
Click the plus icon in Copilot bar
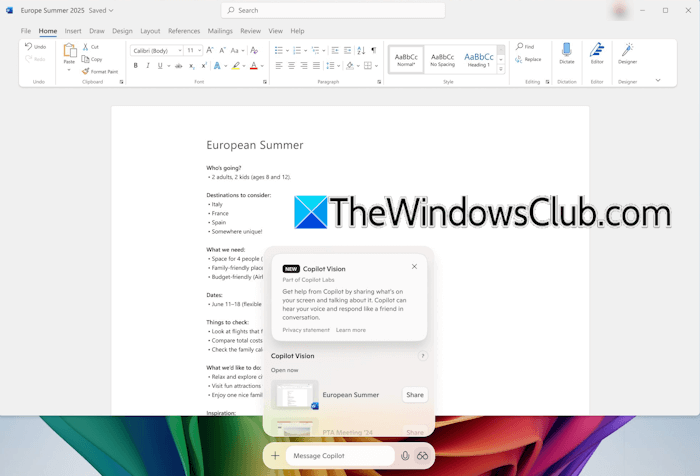tap(275, 455)
